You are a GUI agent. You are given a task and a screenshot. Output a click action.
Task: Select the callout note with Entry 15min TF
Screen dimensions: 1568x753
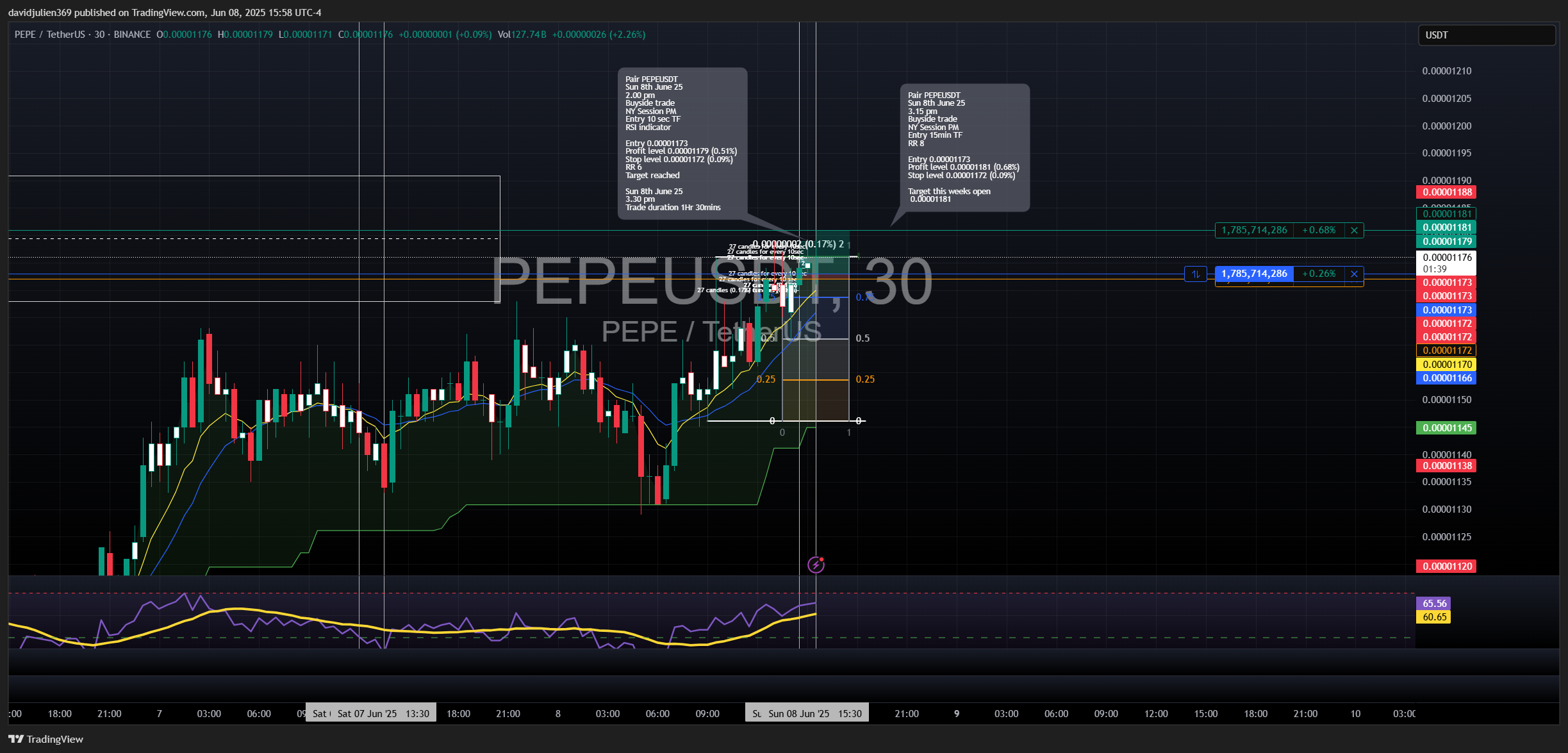coord(964,147)
